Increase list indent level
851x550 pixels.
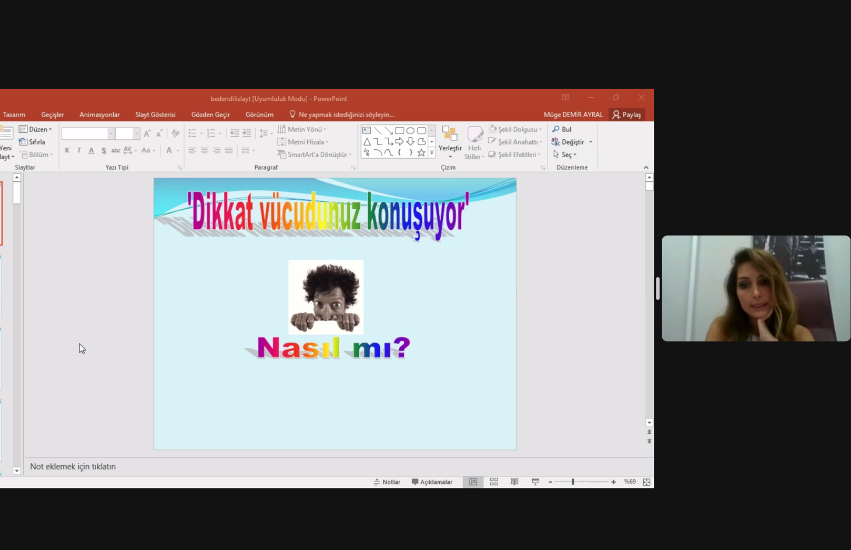[247, 133]
